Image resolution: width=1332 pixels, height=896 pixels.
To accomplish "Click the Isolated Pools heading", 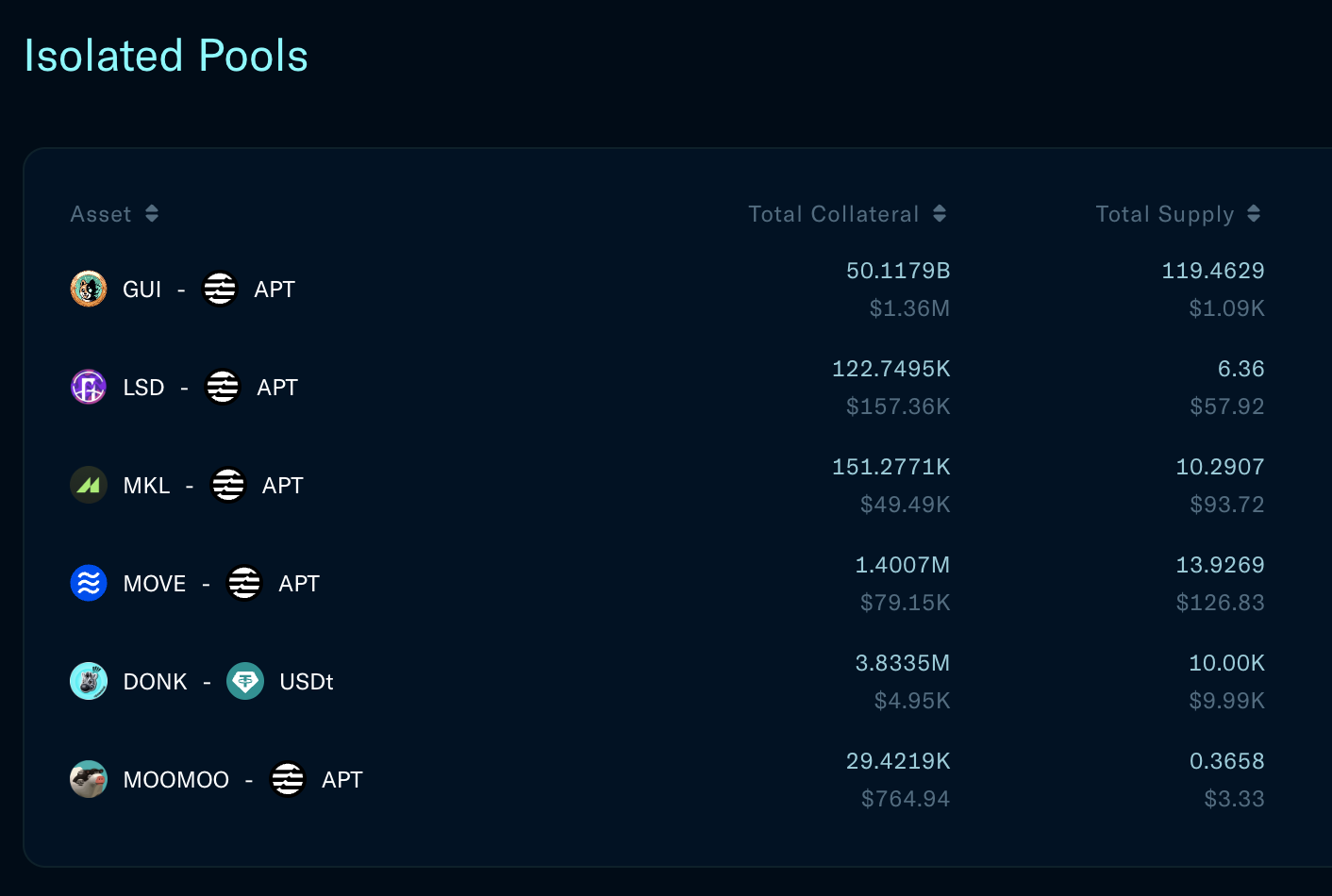I will pos(166,56).
